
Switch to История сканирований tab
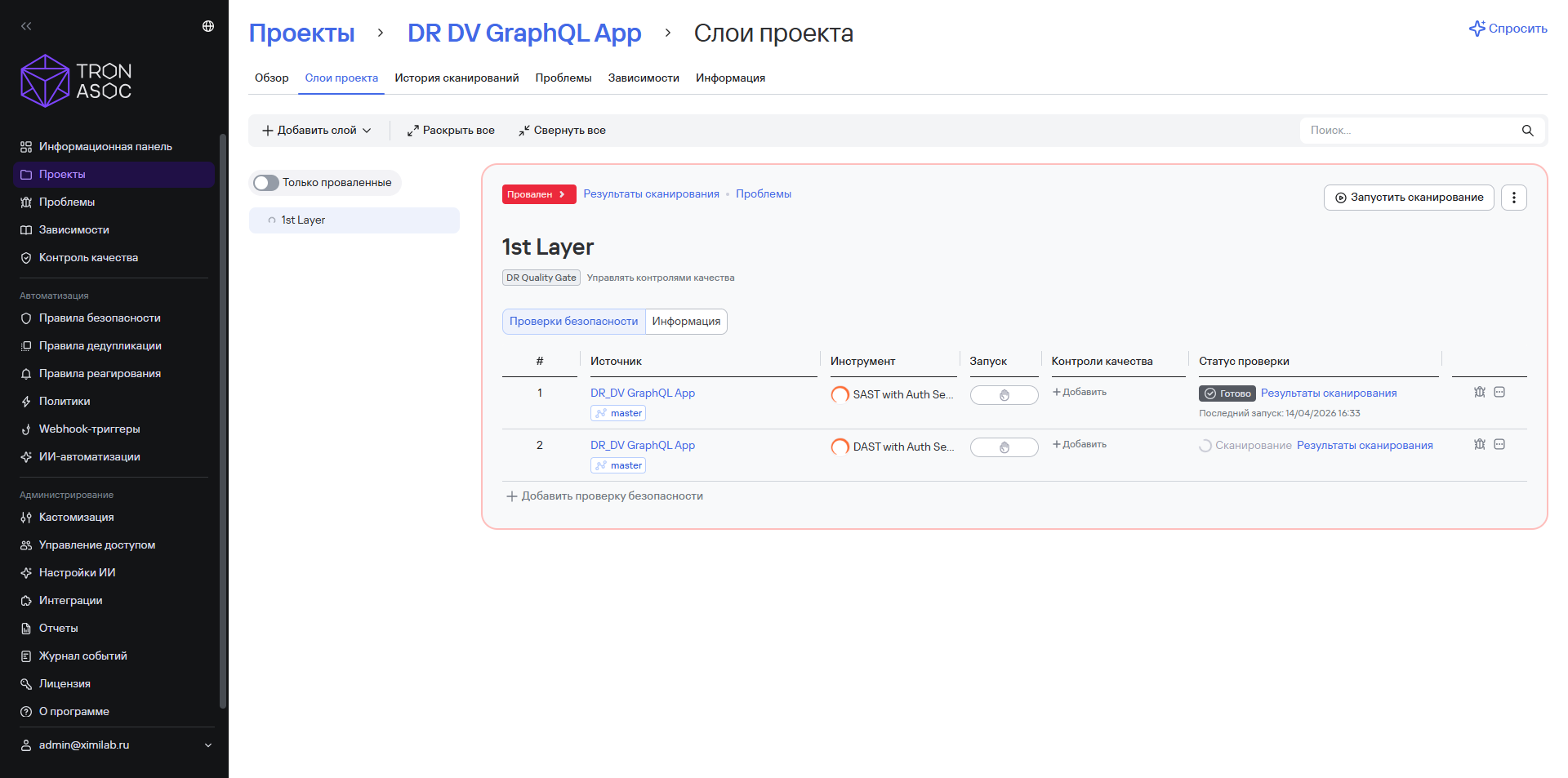click(x=457, y=78)
